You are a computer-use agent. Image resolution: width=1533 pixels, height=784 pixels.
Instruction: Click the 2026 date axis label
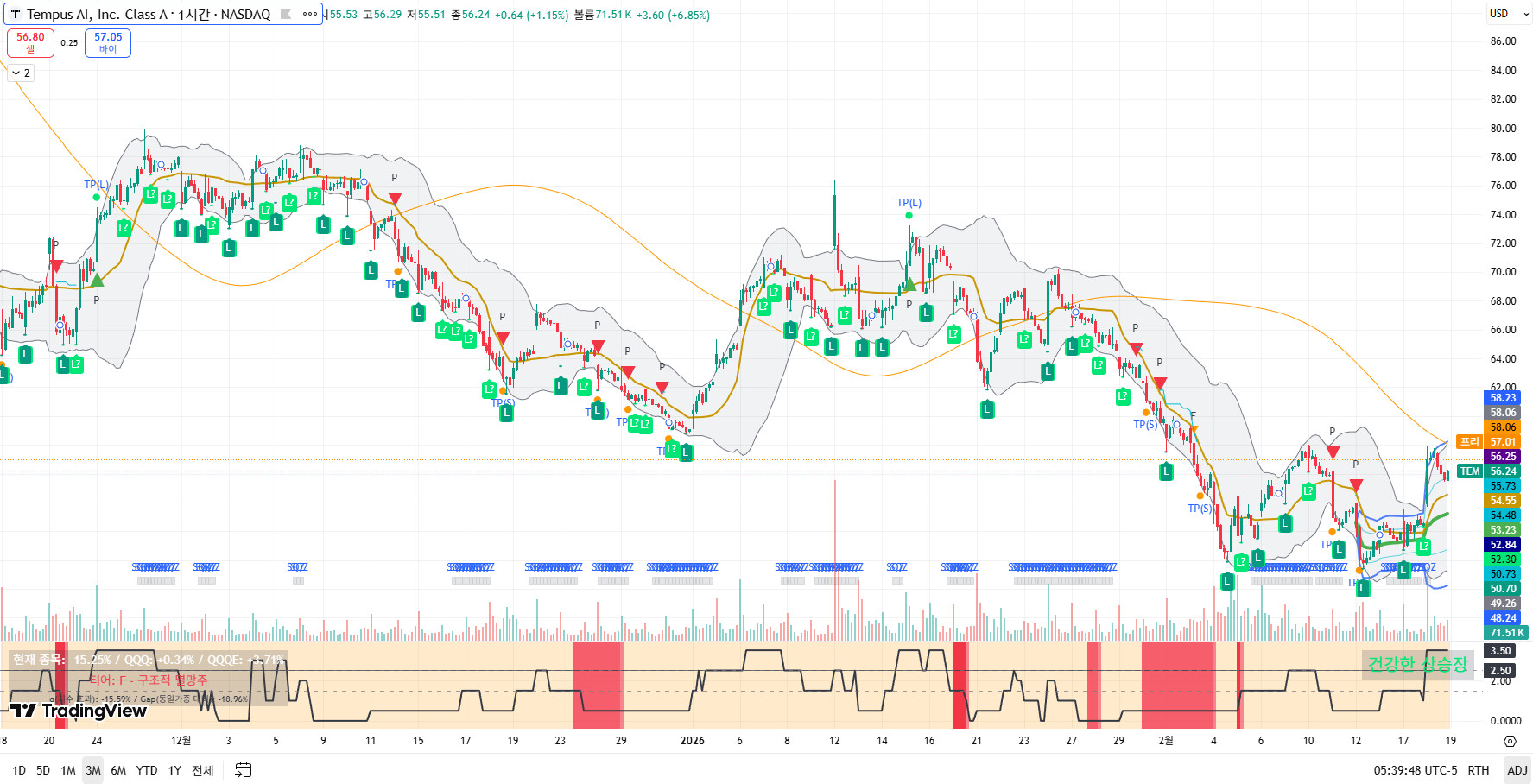click(x=693, y=741)
